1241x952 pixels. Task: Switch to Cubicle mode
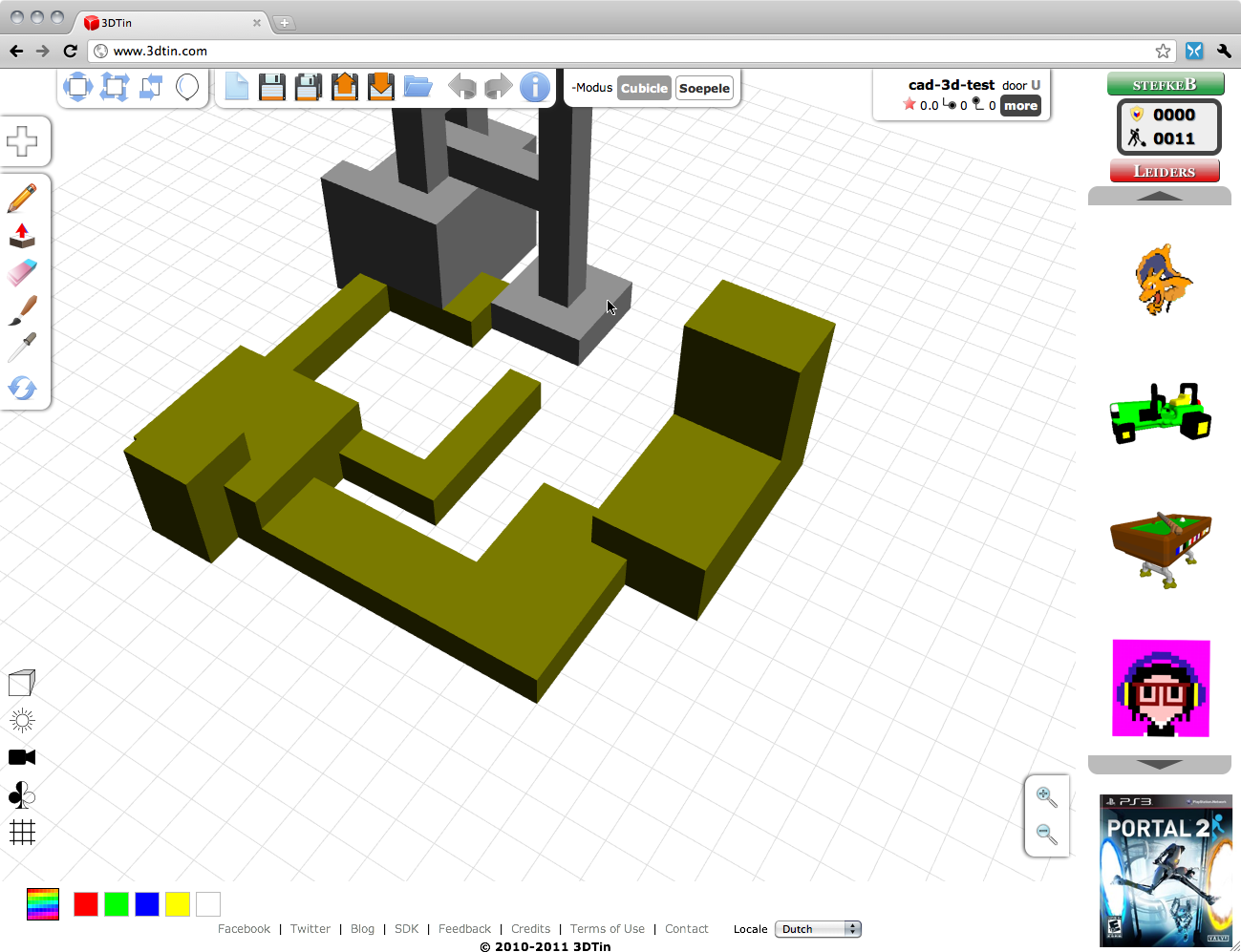[x=644, y=88]
